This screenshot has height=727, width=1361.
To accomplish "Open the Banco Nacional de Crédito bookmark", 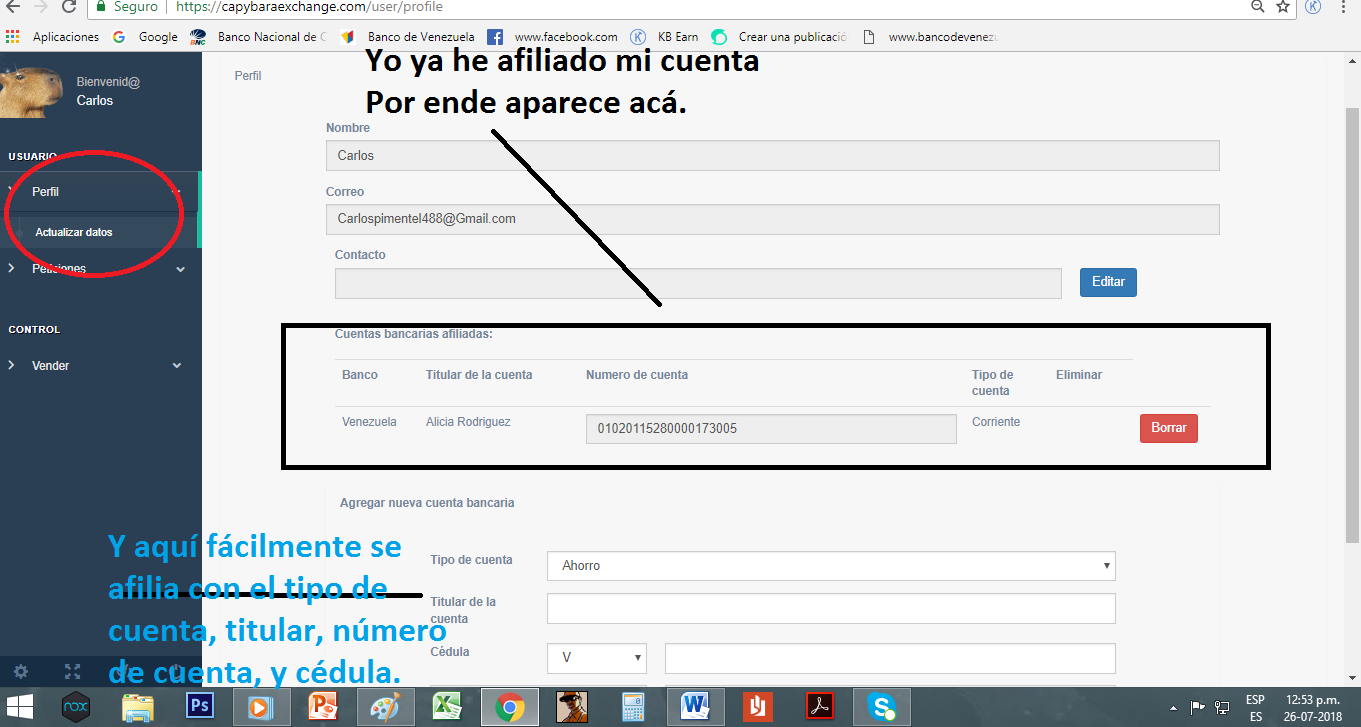I will tap(258, 37).
